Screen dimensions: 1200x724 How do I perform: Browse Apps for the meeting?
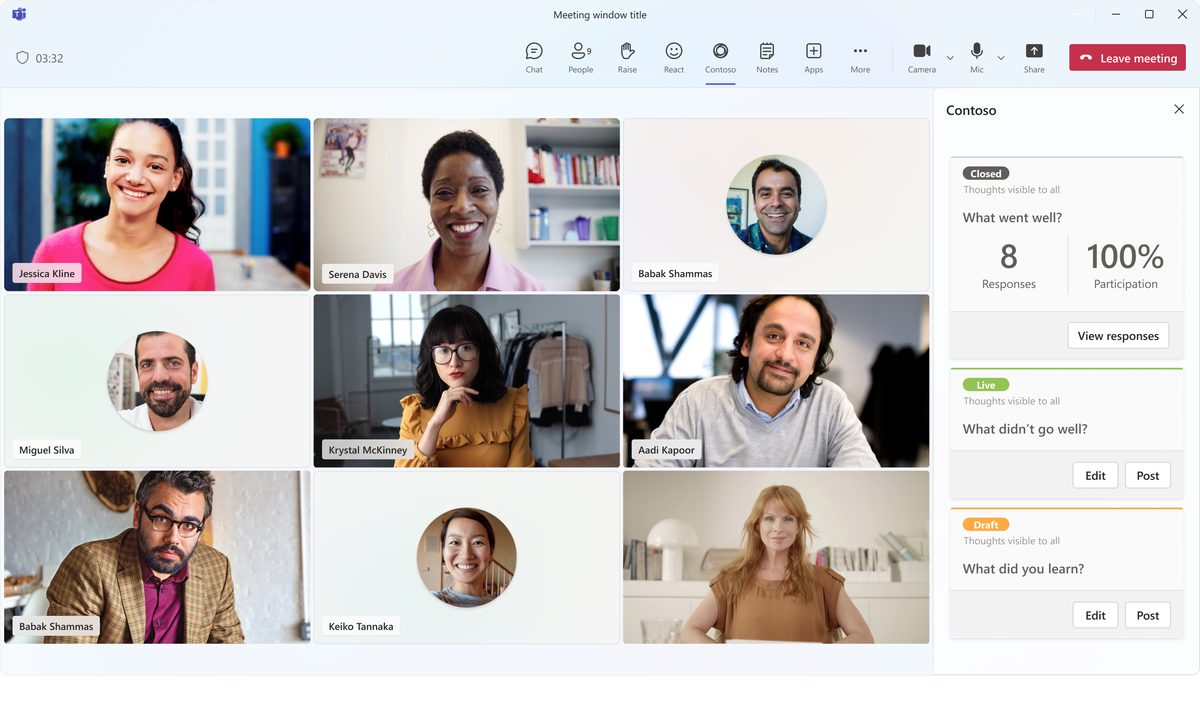813,57
